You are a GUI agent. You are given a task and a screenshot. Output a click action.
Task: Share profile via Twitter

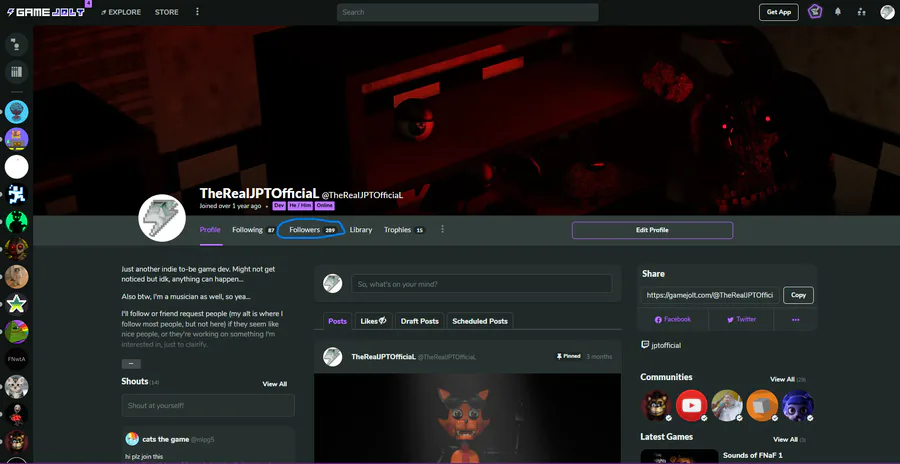tap(741, 319)
